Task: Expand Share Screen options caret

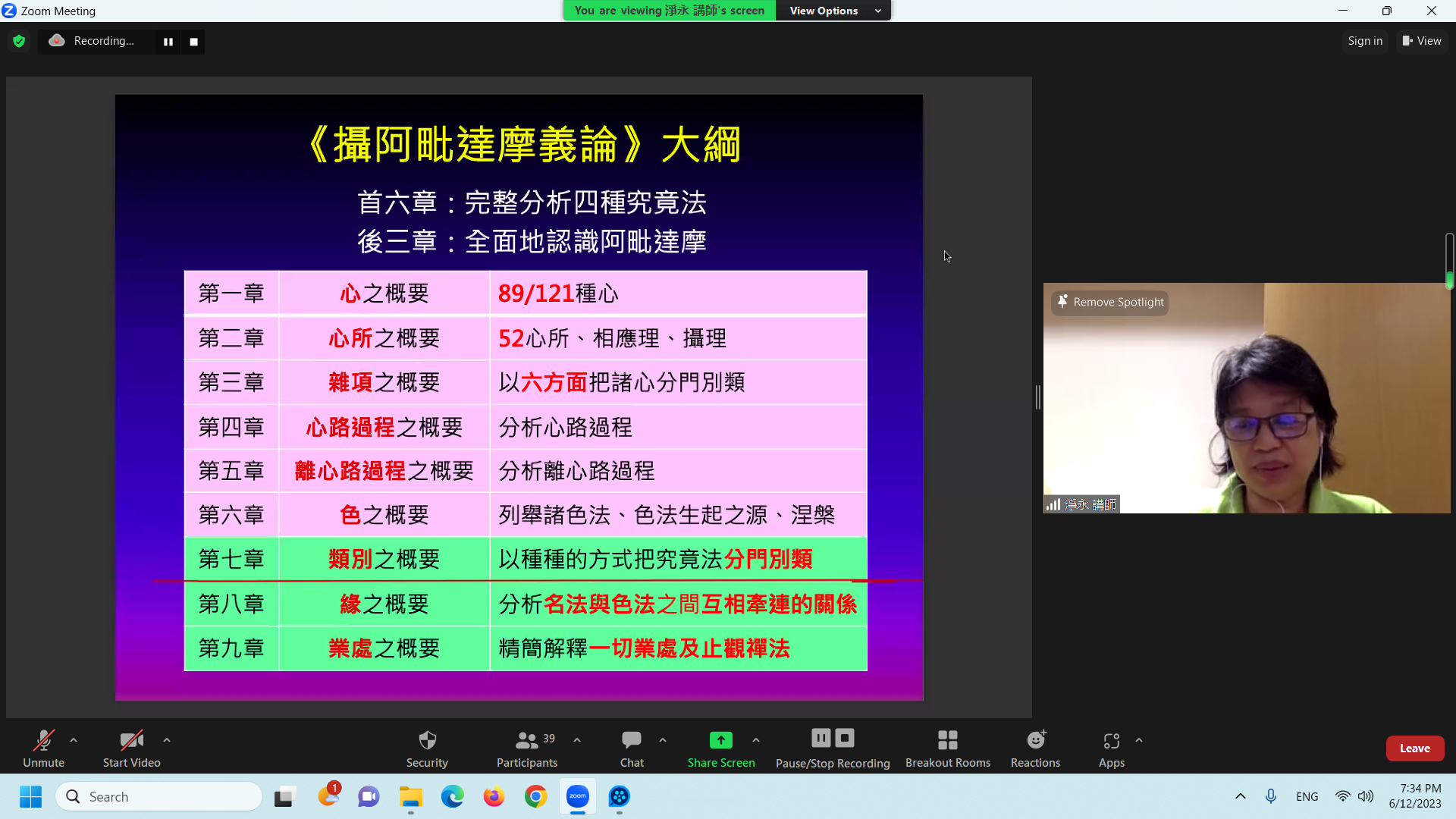Action: click(756, 740)
